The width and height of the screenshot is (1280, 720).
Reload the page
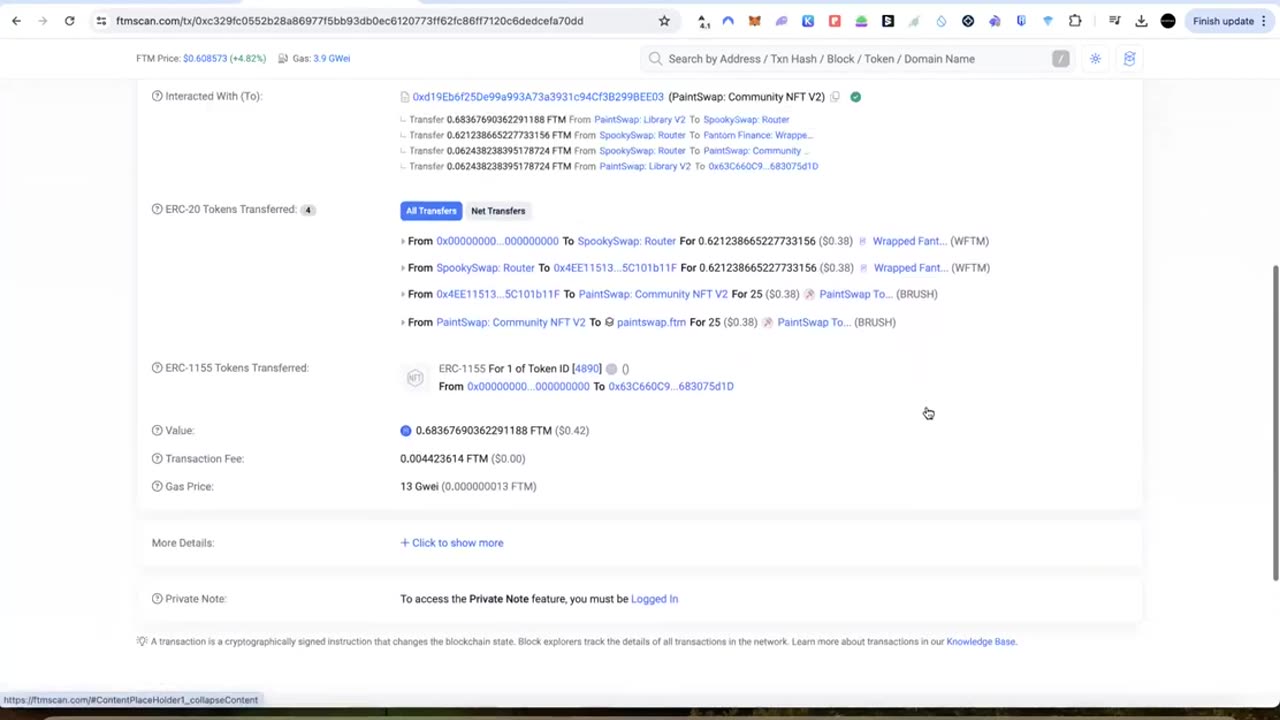(x=69, y=21)
